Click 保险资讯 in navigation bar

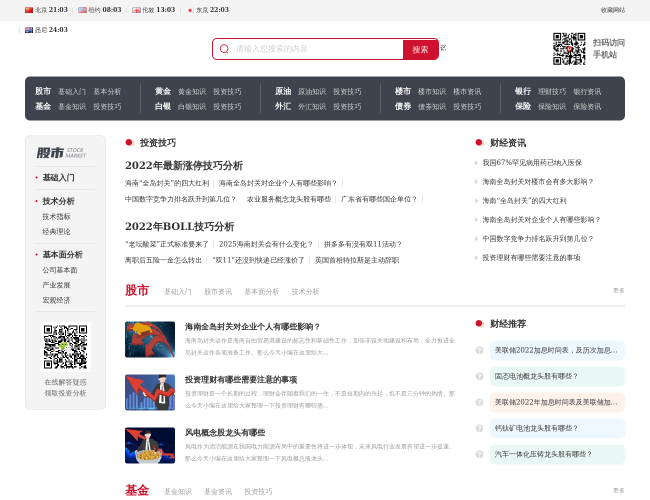587,107
